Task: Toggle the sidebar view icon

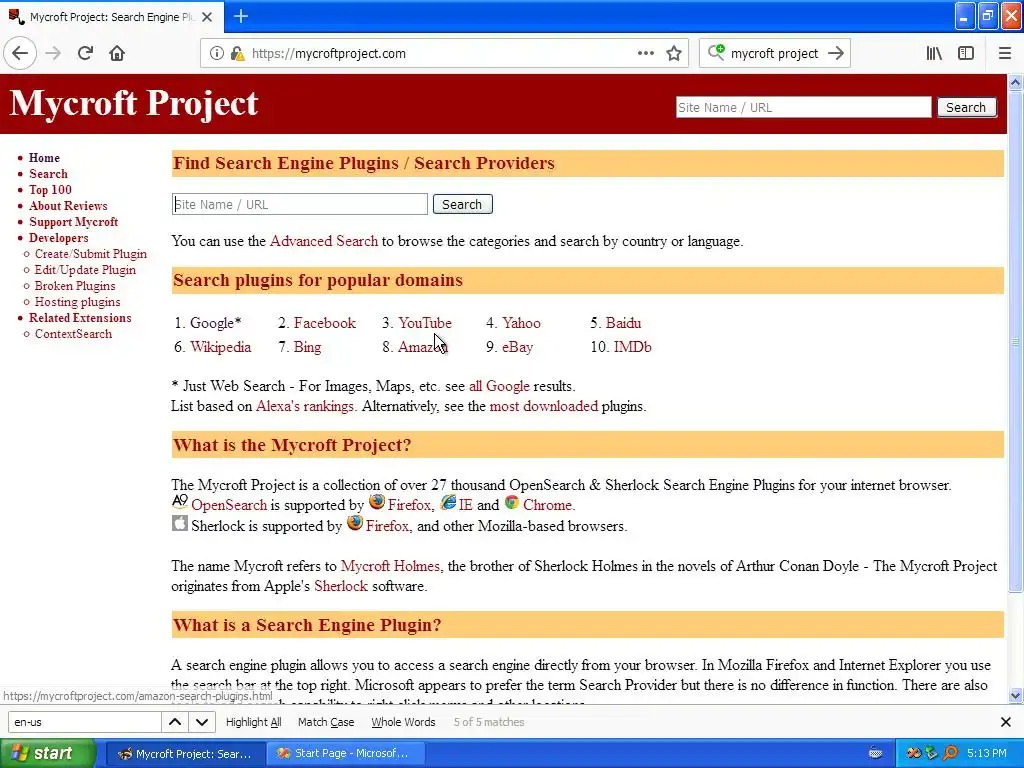Action: pyautogui.click(x=966, y=54)
